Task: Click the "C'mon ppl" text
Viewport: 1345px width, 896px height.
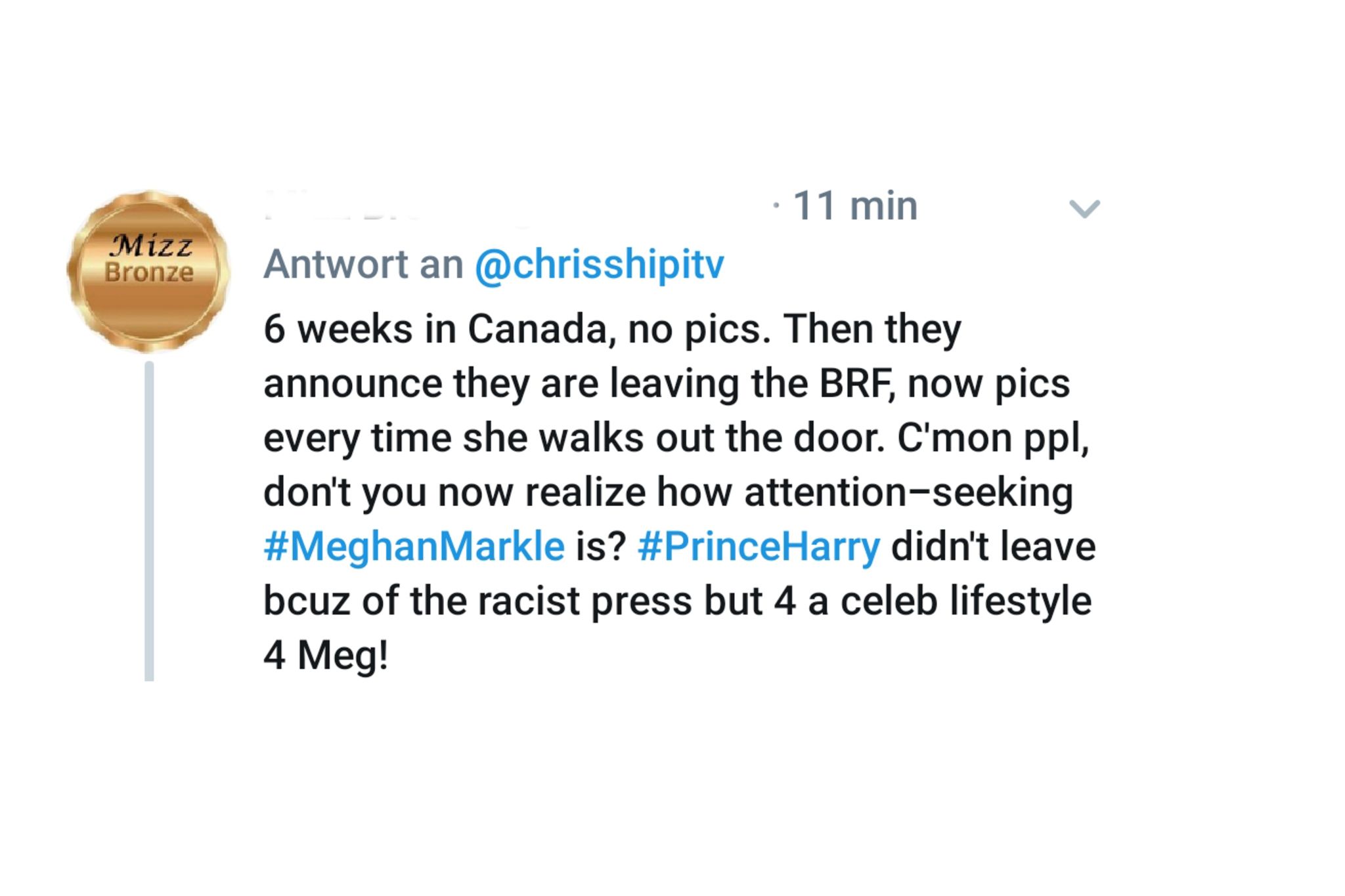Action: coord(992,438)
